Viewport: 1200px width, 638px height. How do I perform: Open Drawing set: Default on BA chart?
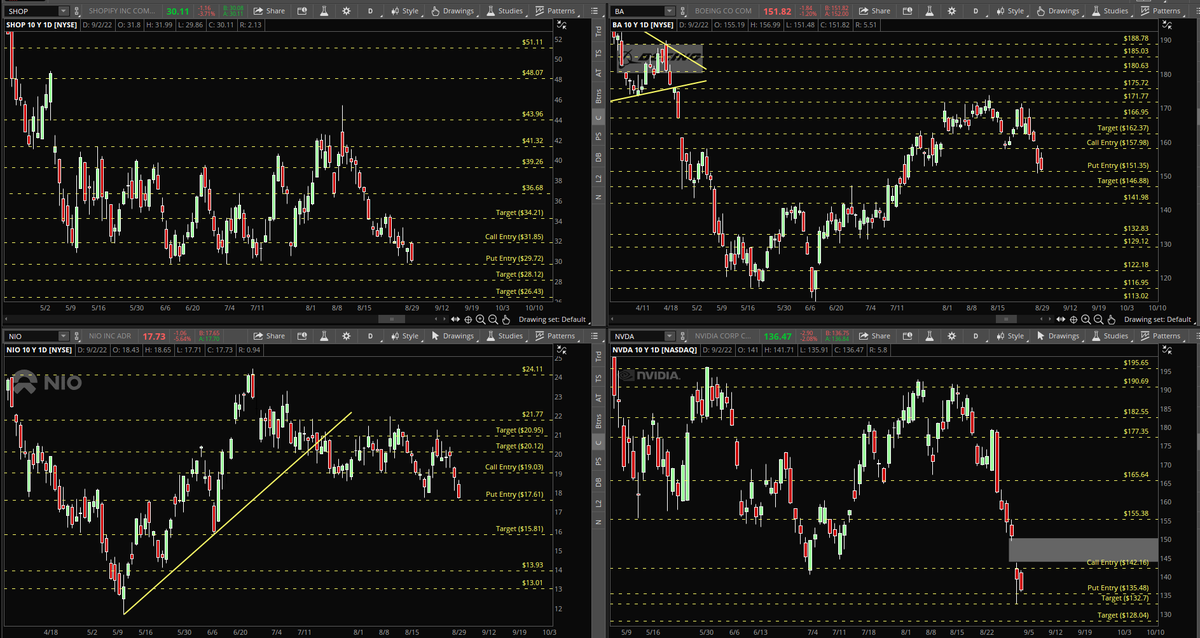(1157, 320)
